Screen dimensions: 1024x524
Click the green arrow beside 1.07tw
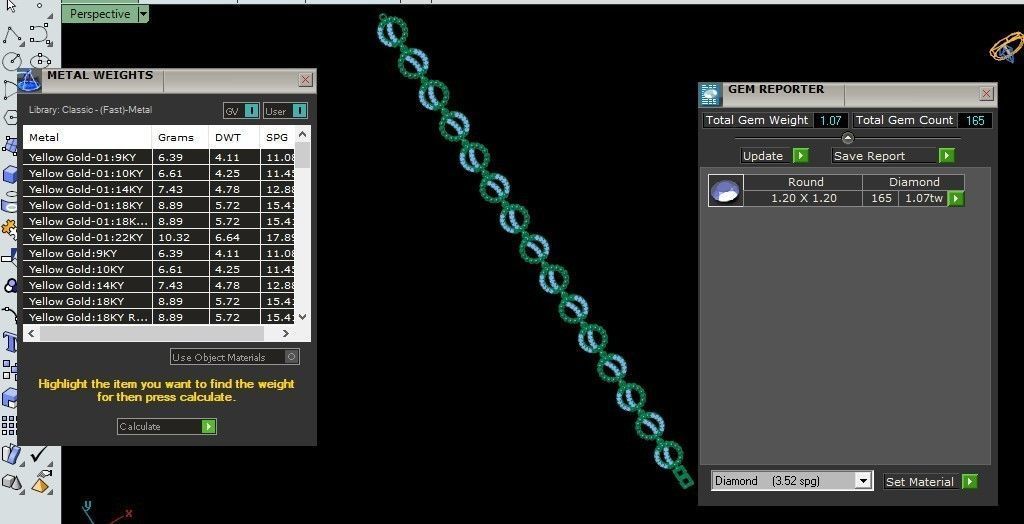[x=956, y=198]
